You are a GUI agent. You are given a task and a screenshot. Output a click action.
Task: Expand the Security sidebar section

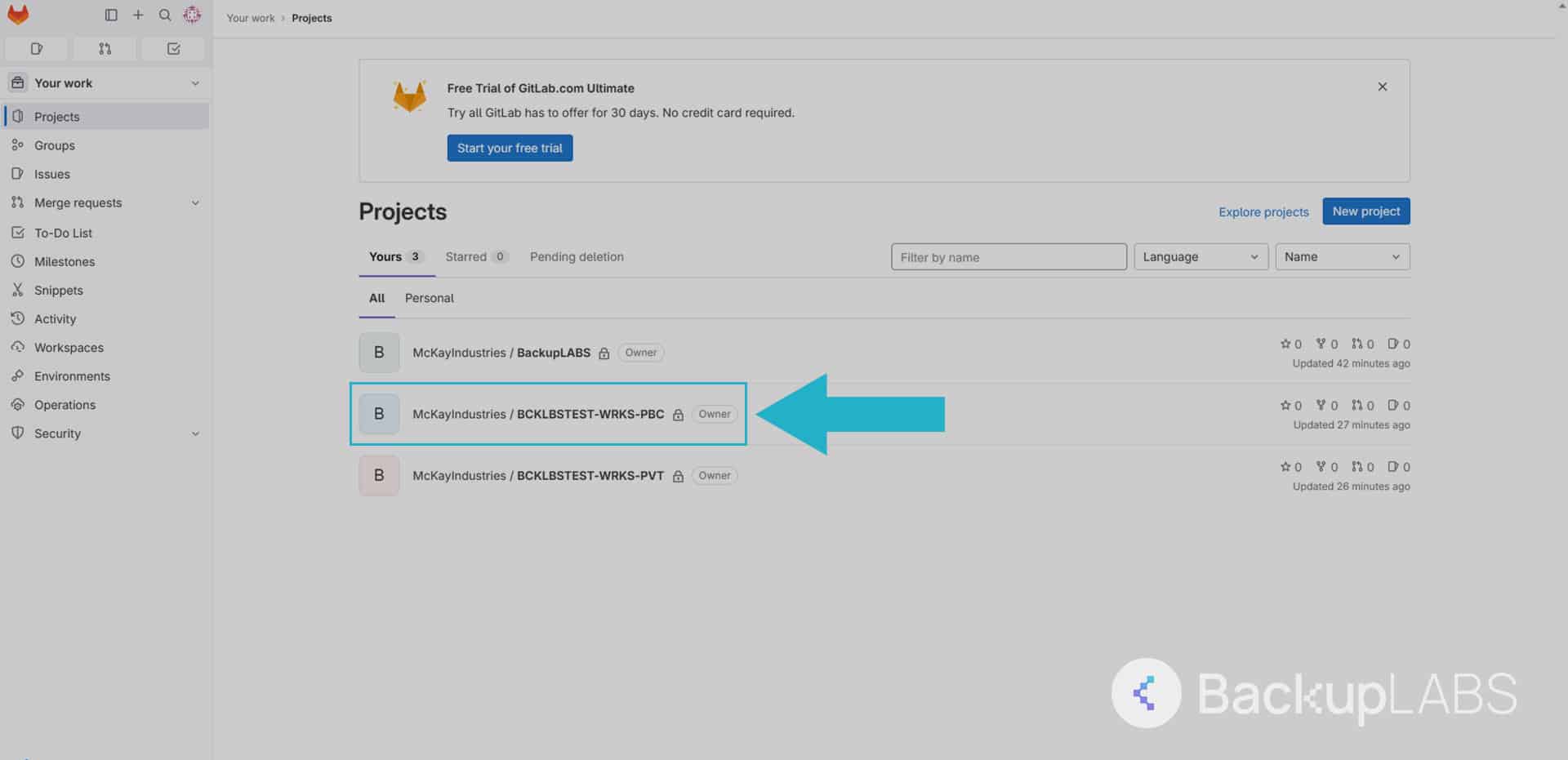195,433
